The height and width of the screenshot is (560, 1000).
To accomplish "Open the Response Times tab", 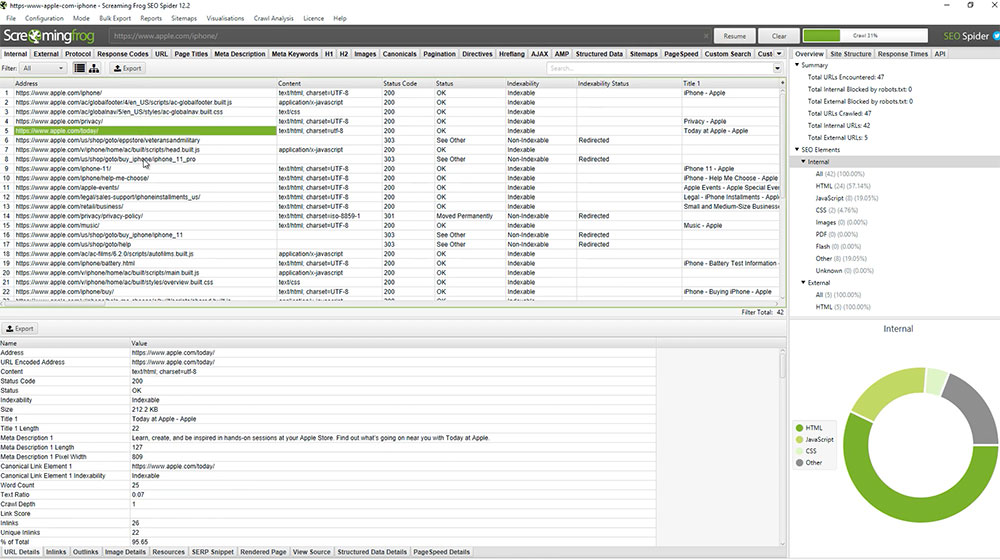I will [902, 54].
